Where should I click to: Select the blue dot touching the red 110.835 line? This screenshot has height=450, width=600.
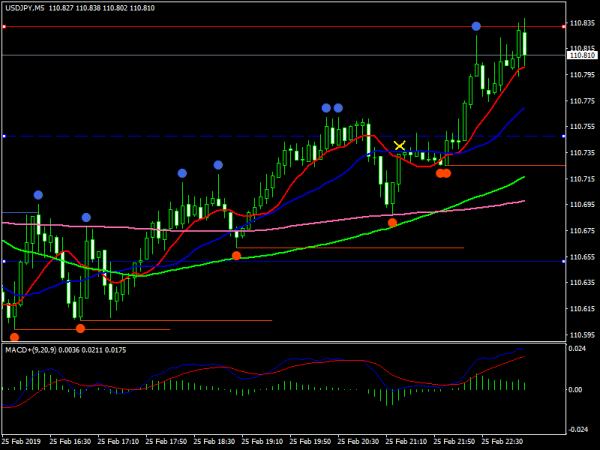point(476,26)
